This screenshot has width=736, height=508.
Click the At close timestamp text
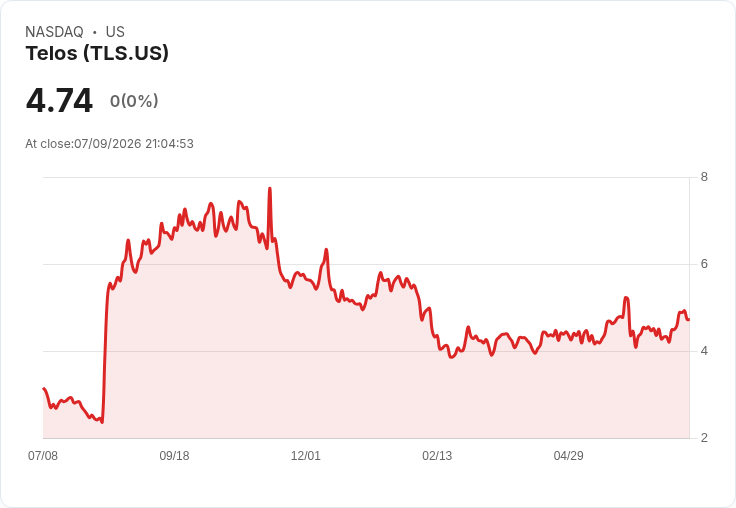coord(109,144)
